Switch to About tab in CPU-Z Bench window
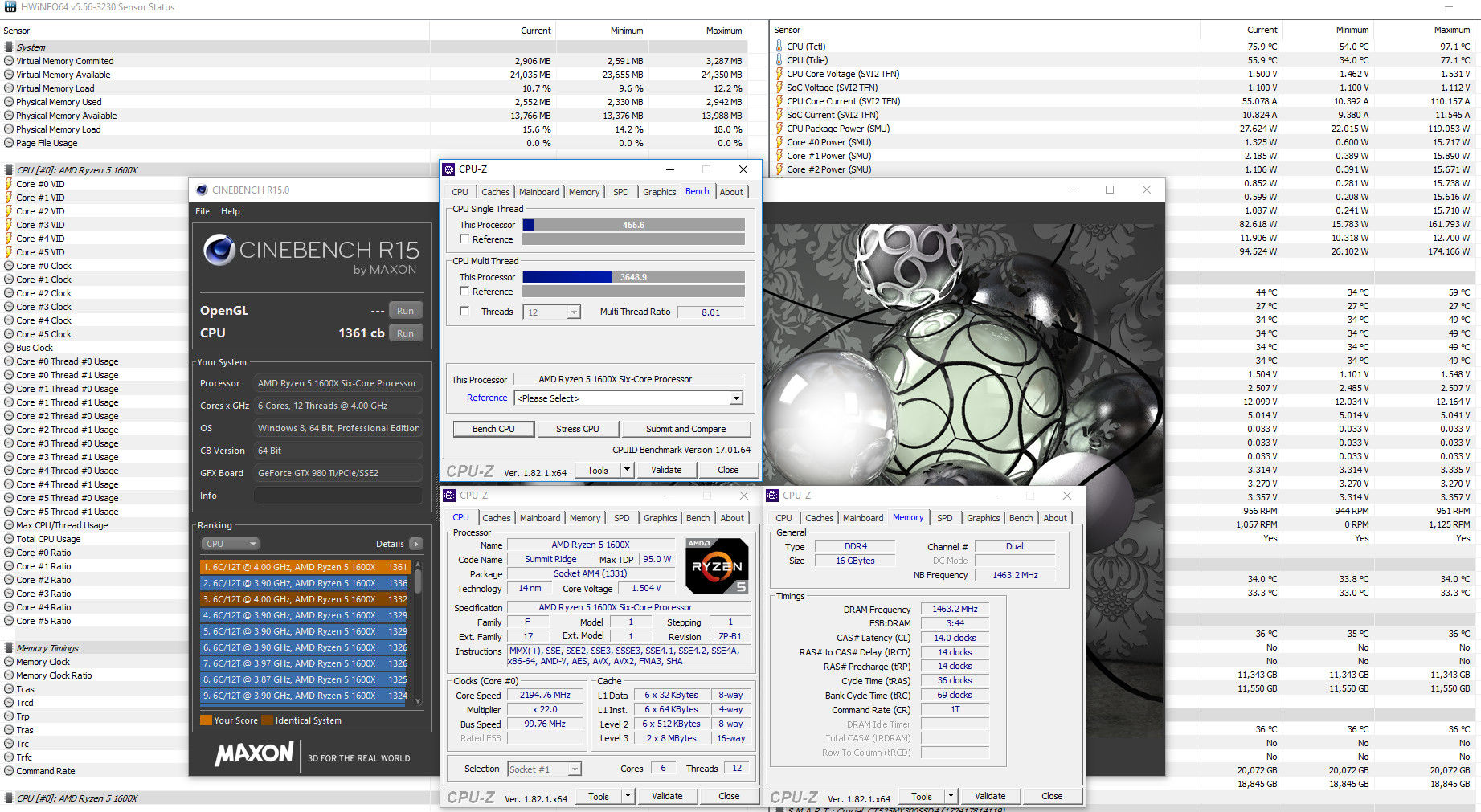This screenshot has width=1481, height=812. 731,192
